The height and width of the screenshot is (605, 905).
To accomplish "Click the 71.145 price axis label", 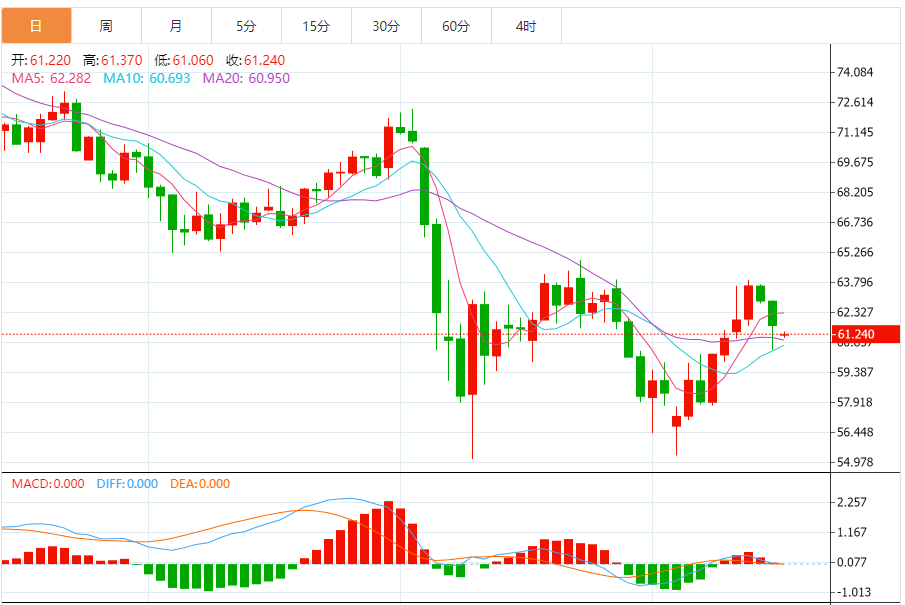I will click(855, 132).
